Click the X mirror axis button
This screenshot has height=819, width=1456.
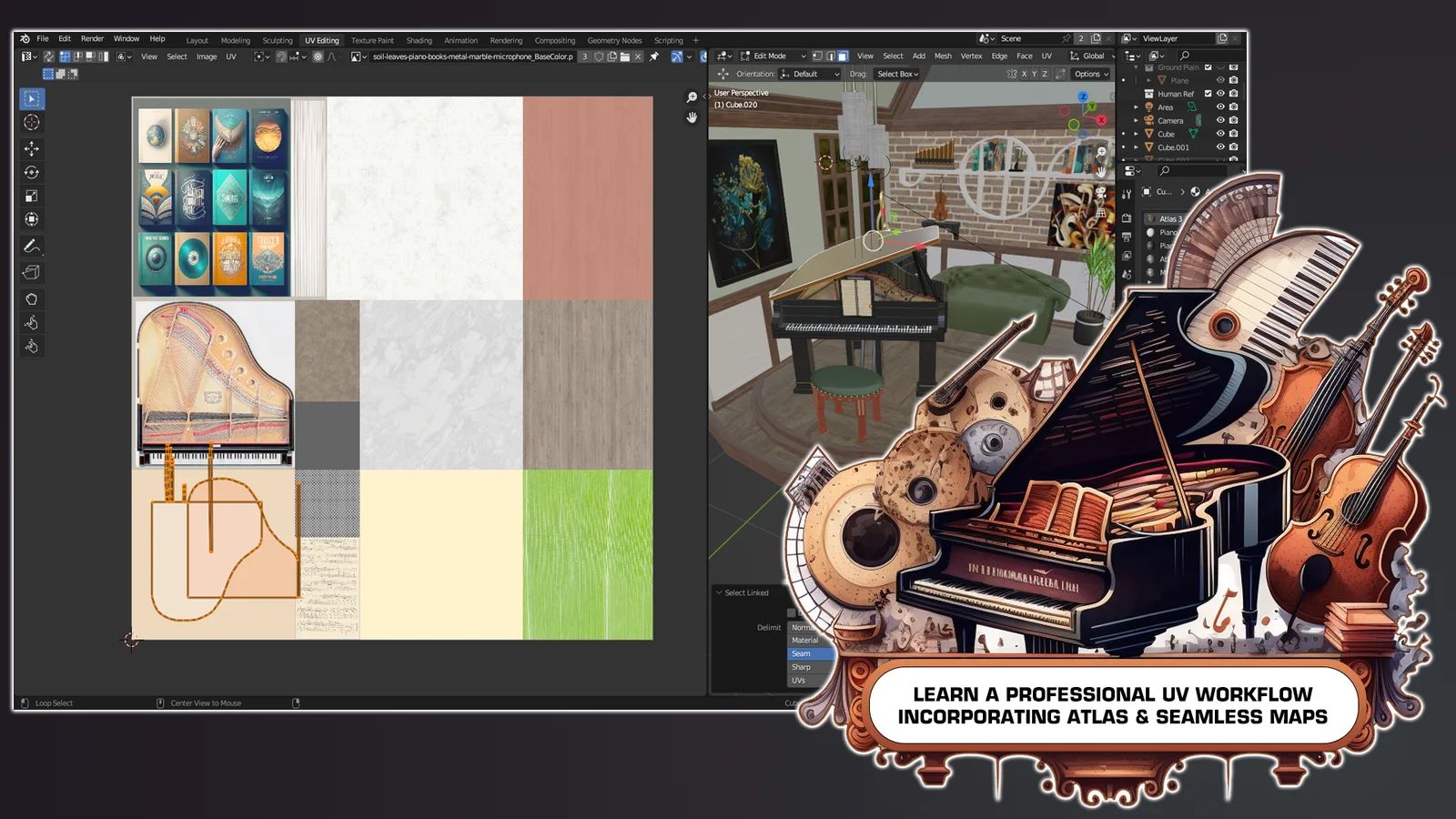click(x=1024, y=74)
